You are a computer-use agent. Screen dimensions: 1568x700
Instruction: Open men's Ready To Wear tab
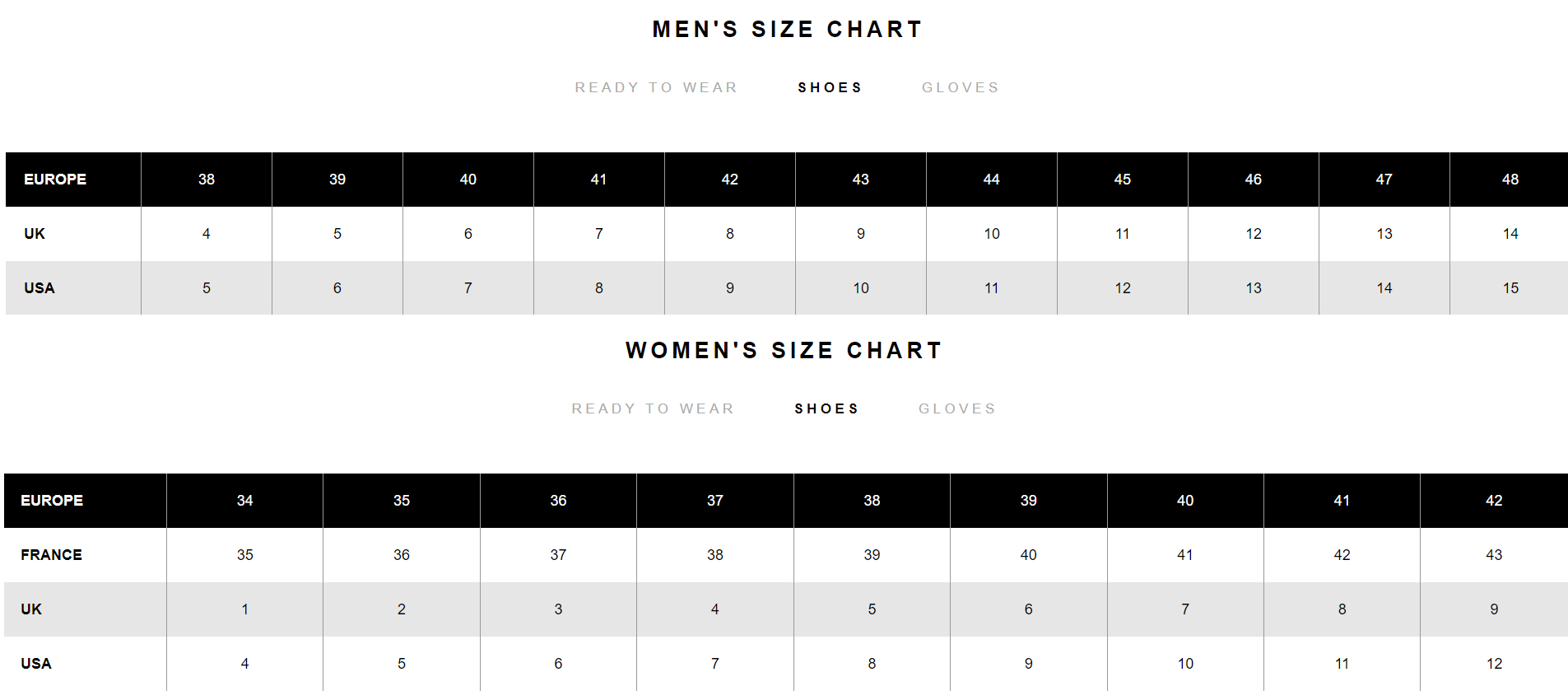pos(656,87)
